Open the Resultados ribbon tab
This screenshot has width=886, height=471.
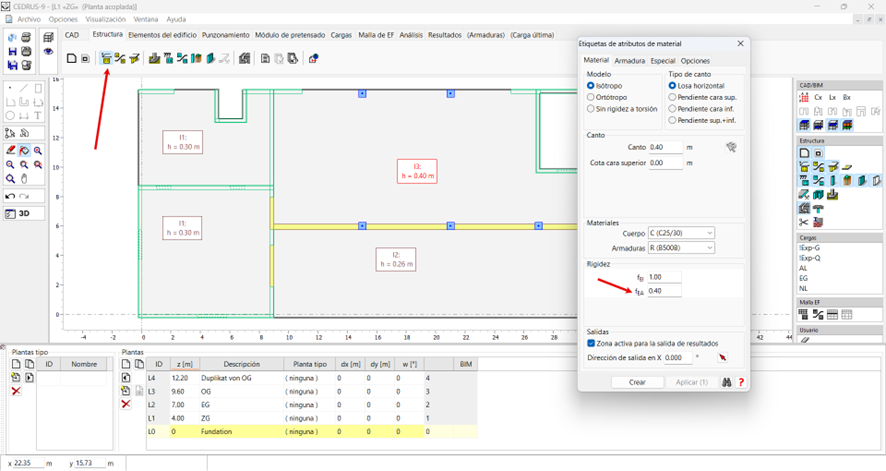coord(445,35)
